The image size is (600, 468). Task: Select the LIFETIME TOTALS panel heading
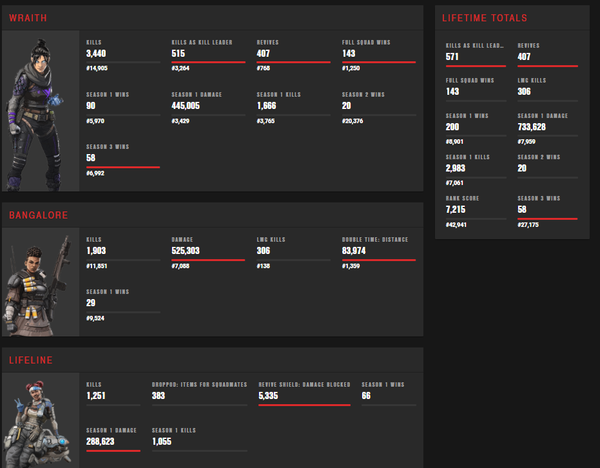point(484,18)
